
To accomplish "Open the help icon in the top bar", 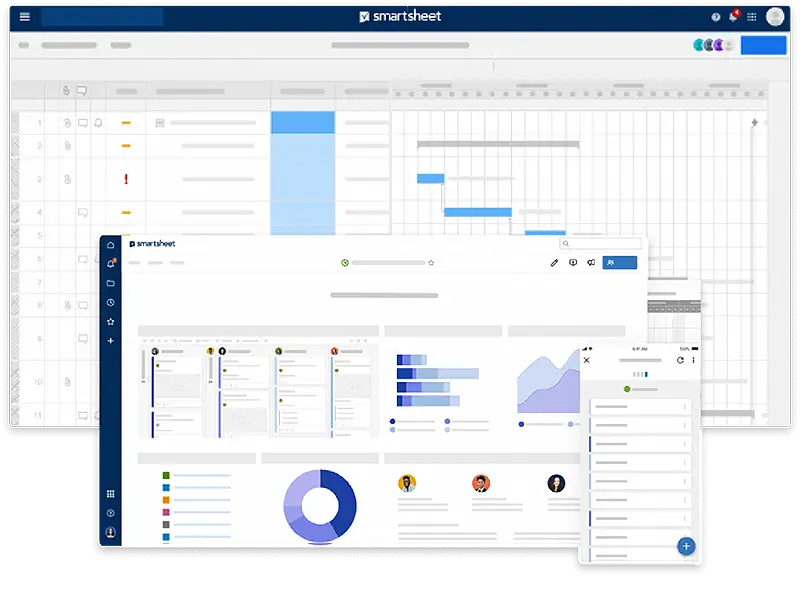I will pyautogui.click(x=715, y=16).
